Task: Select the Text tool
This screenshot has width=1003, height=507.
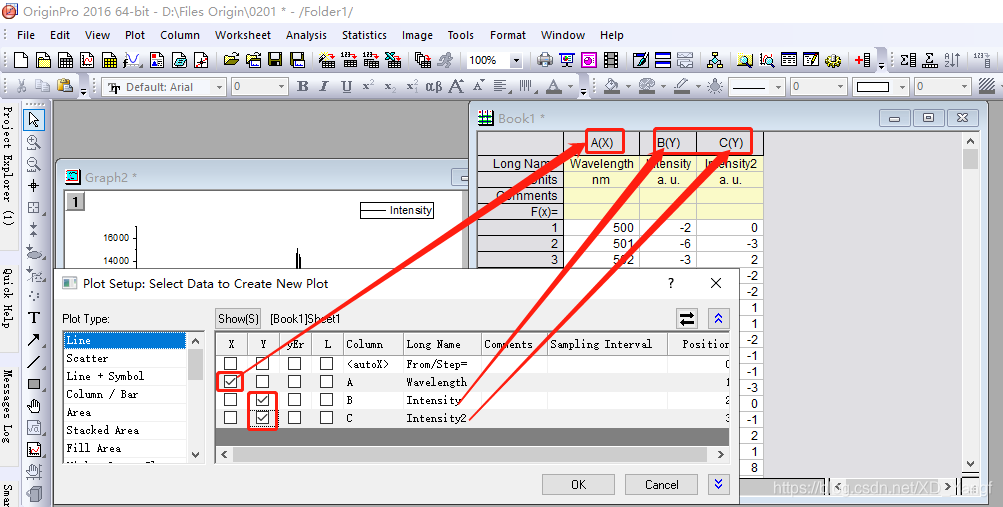Action: (x=34, y=318)
